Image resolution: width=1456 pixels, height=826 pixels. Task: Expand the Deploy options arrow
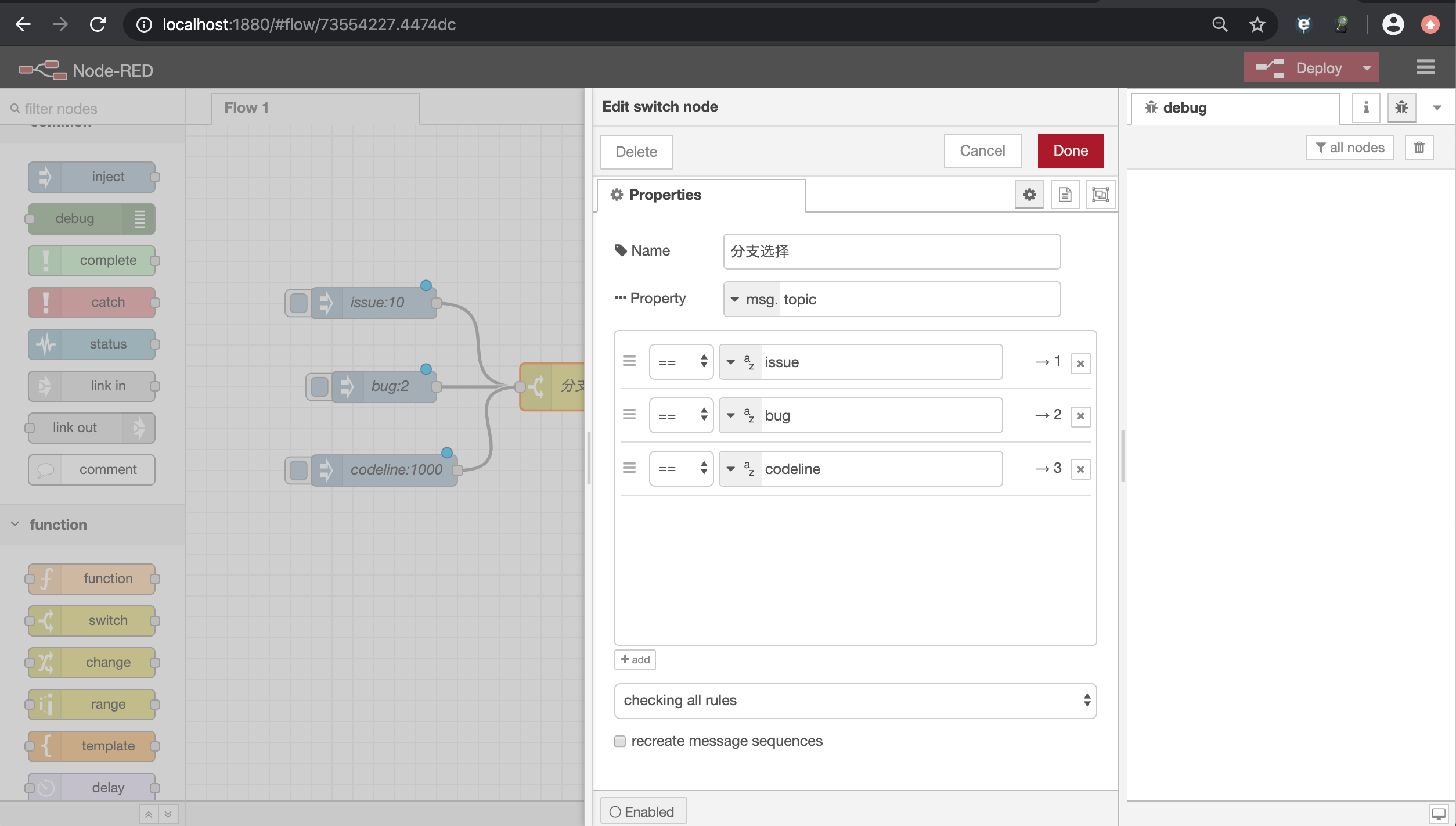coord(1367,68)
